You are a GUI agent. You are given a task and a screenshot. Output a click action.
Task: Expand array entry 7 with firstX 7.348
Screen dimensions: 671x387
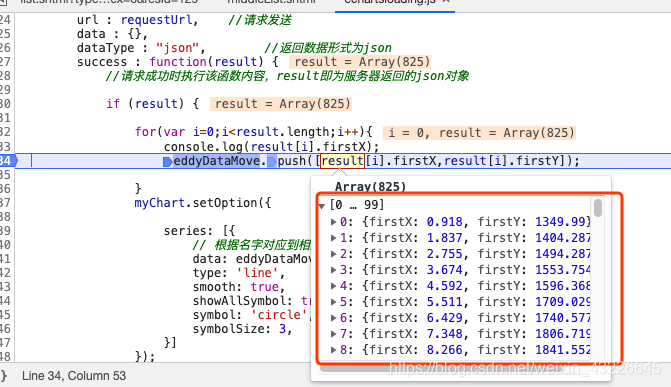(333, 333)
